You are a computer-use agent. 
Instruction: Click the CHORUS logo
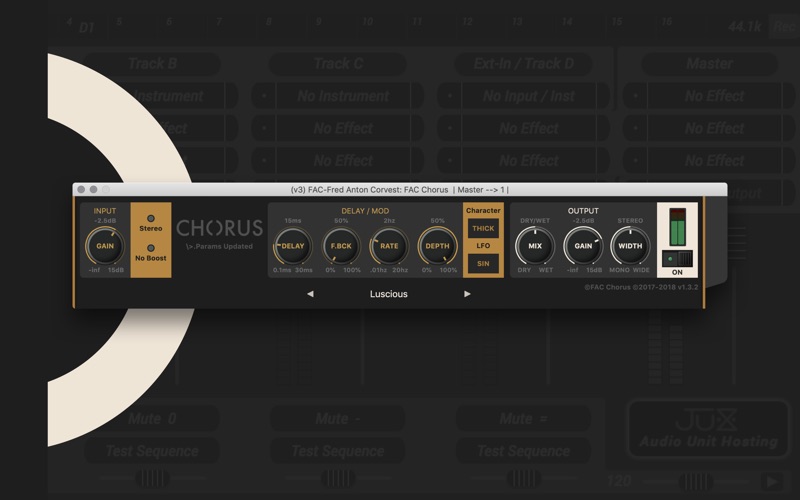point(220,228)
